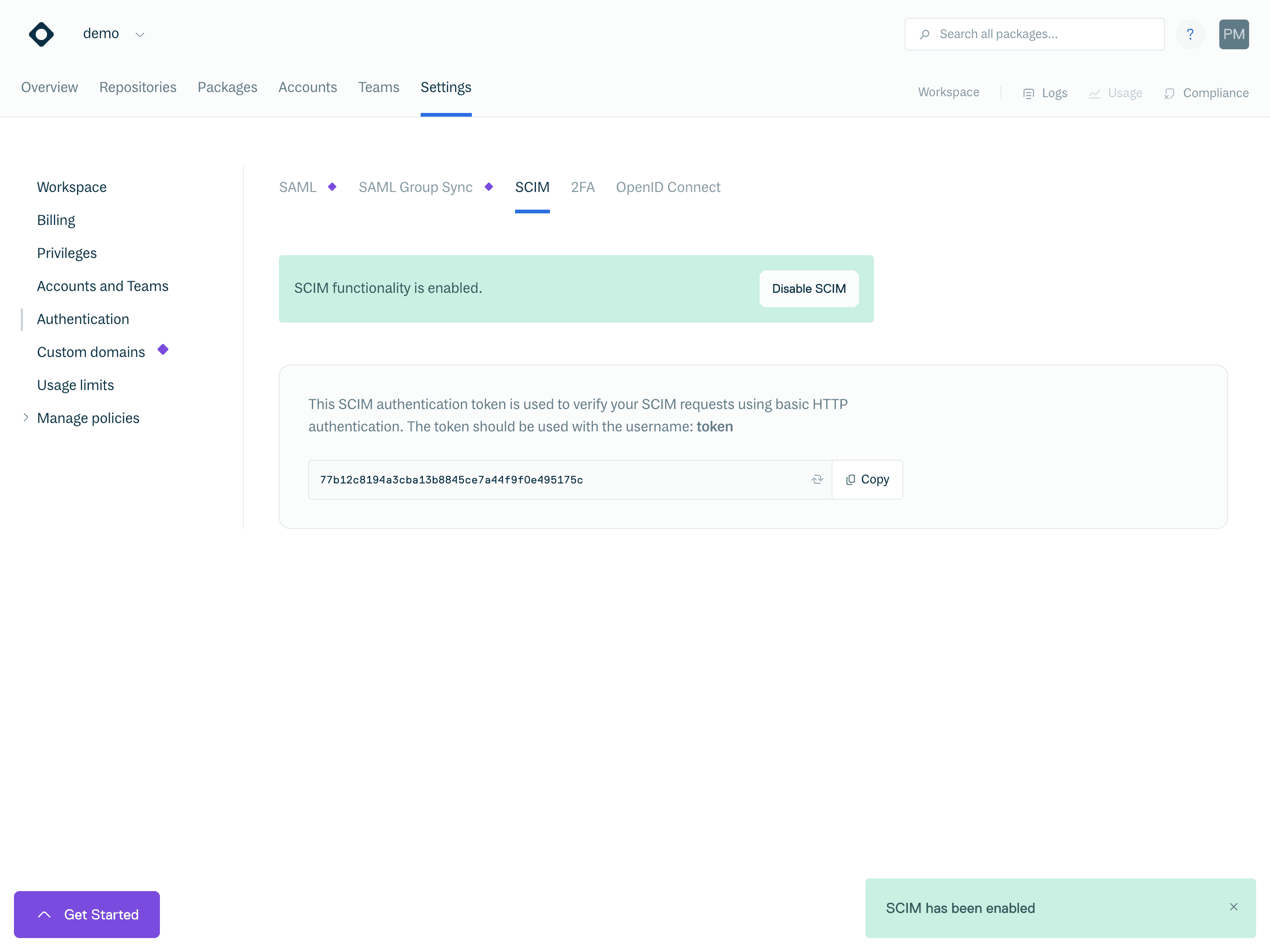Open the PM user avatar menu
The width and height of the screenshot is (1270, 952).
(x=1233, y=34)
